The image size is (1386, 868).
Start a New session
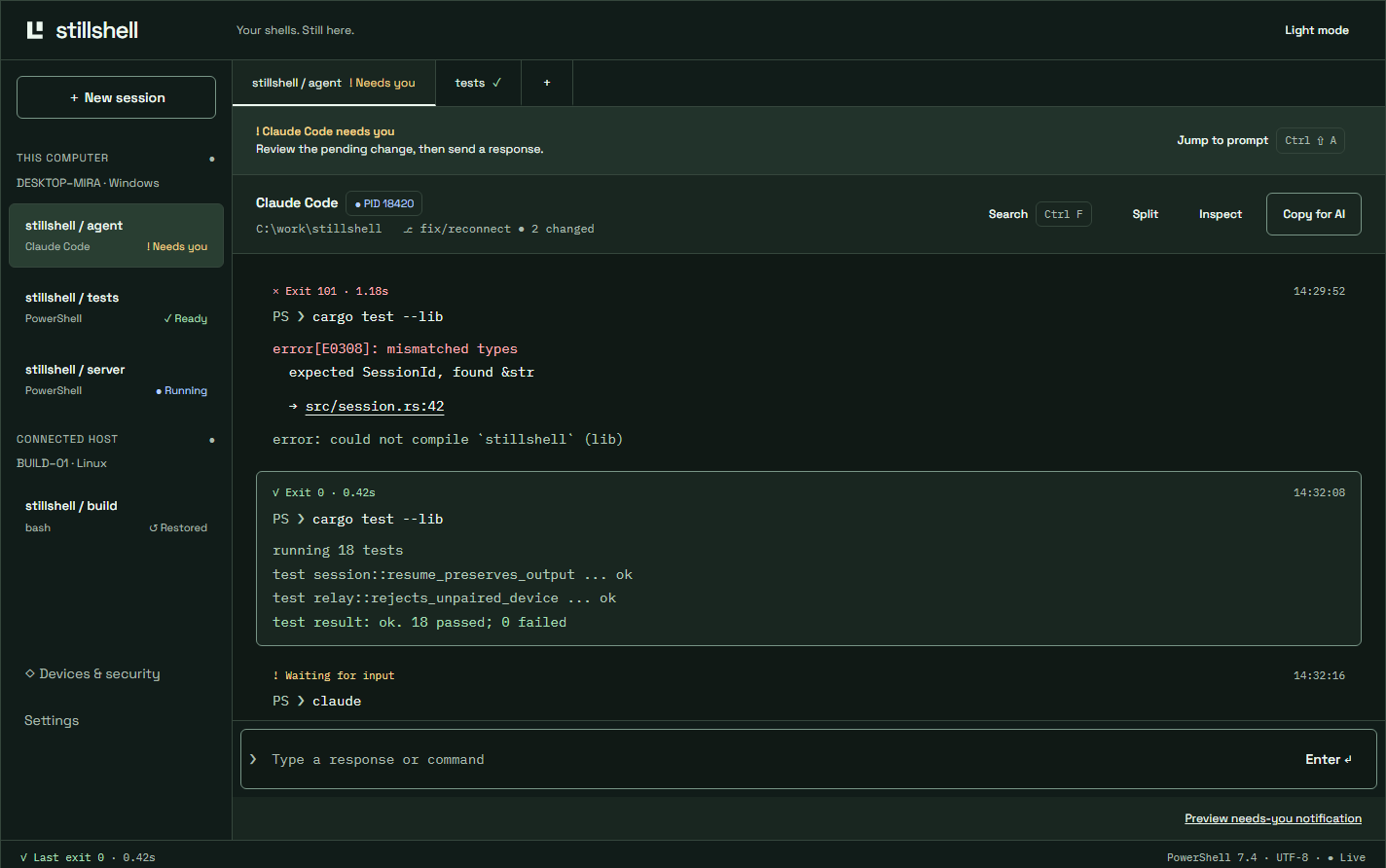[x=116, y=97]
